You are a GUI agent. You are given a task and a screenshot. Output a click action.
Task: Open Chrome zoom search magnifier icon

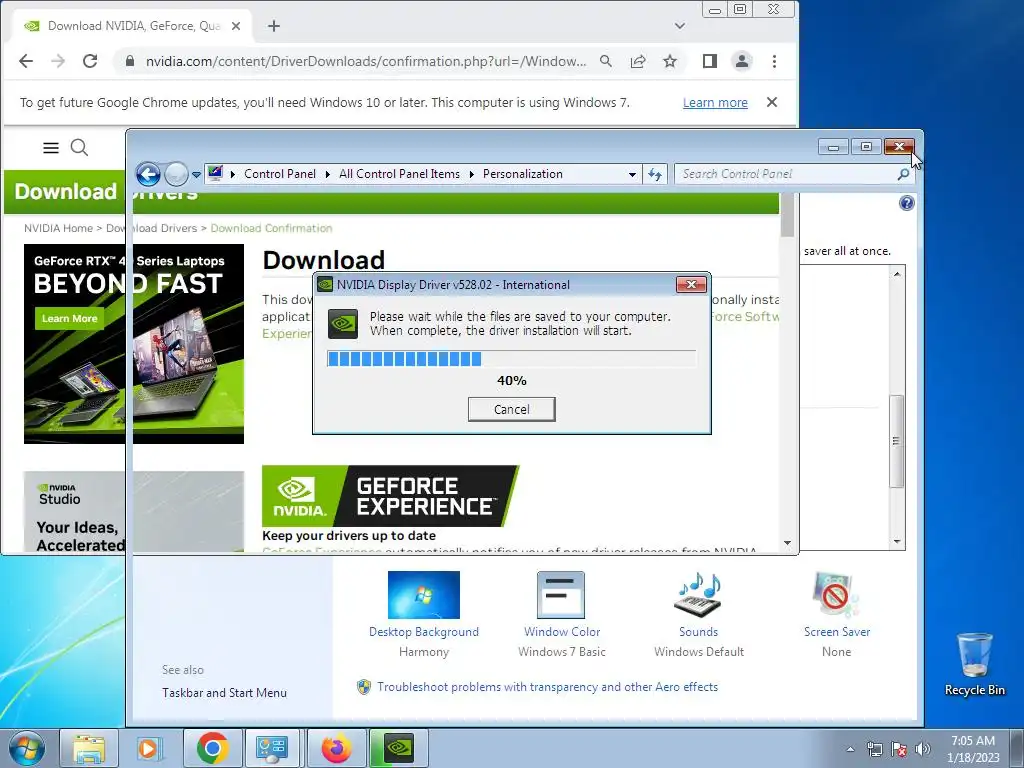pos(606,61)
